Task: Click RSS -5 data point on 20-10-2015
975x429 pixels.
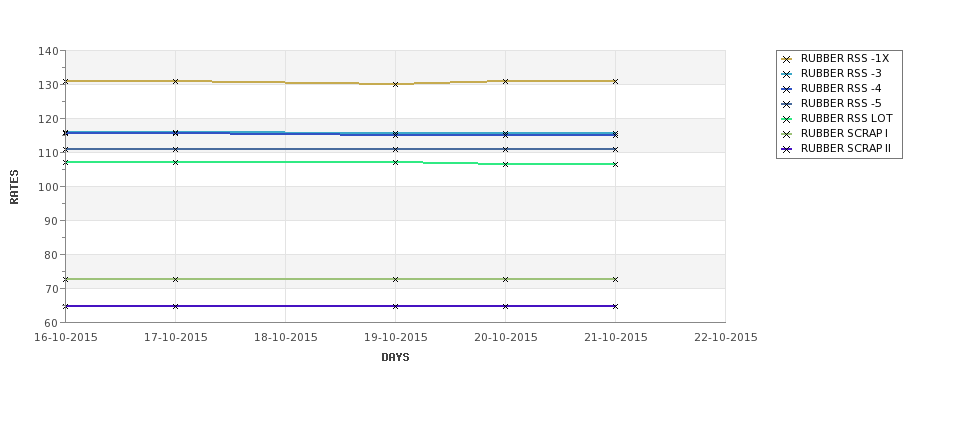Action: point(506,149)
